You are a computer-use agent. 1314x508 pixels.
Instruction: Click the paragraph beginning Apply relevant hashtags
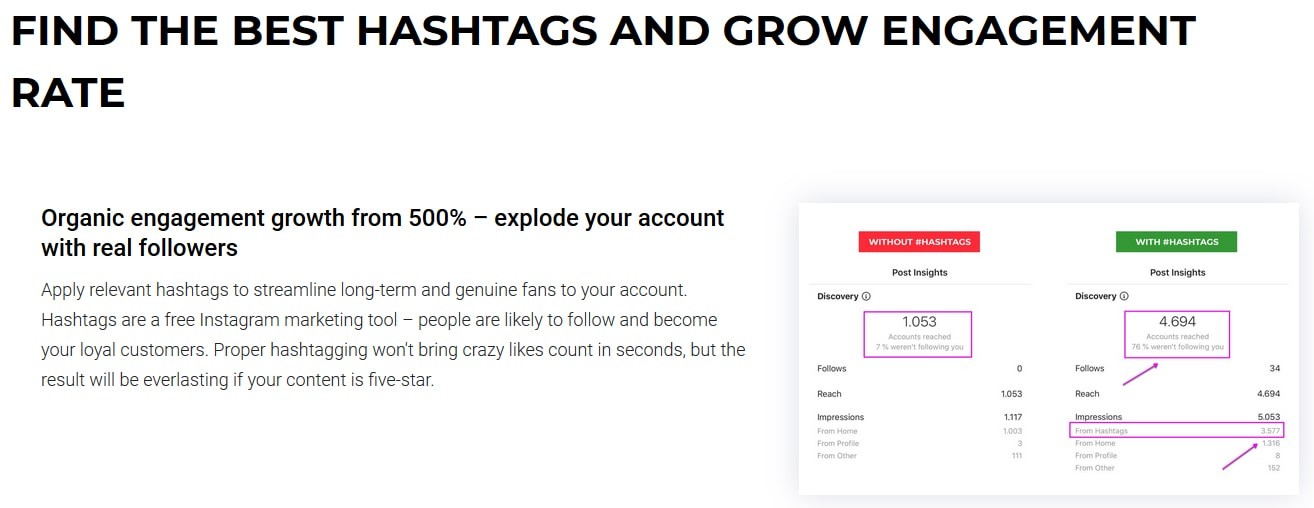[393, 335]
